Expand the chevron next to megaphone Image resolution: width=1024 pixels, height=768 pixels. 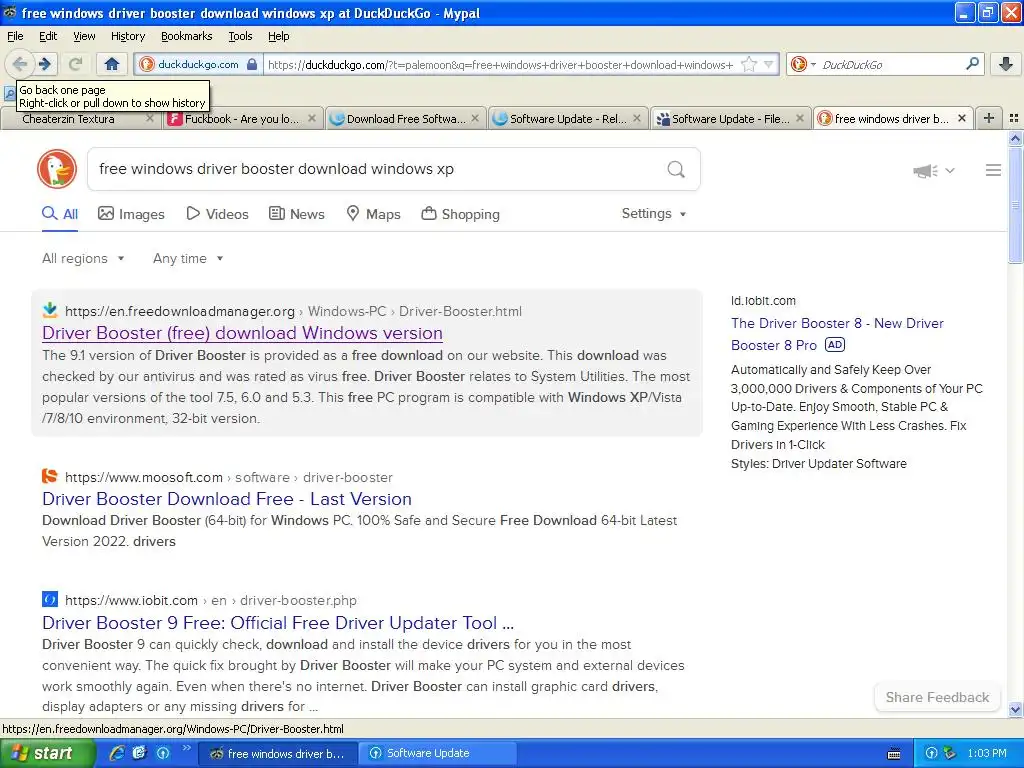pos(950,170)
